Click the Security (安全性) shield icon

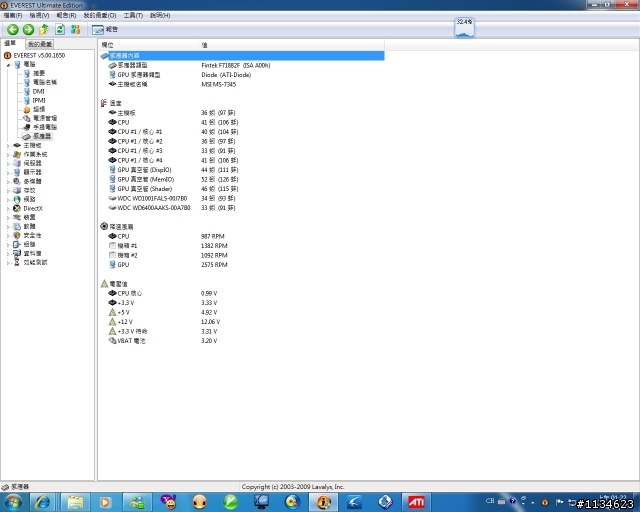click(17, 236)
